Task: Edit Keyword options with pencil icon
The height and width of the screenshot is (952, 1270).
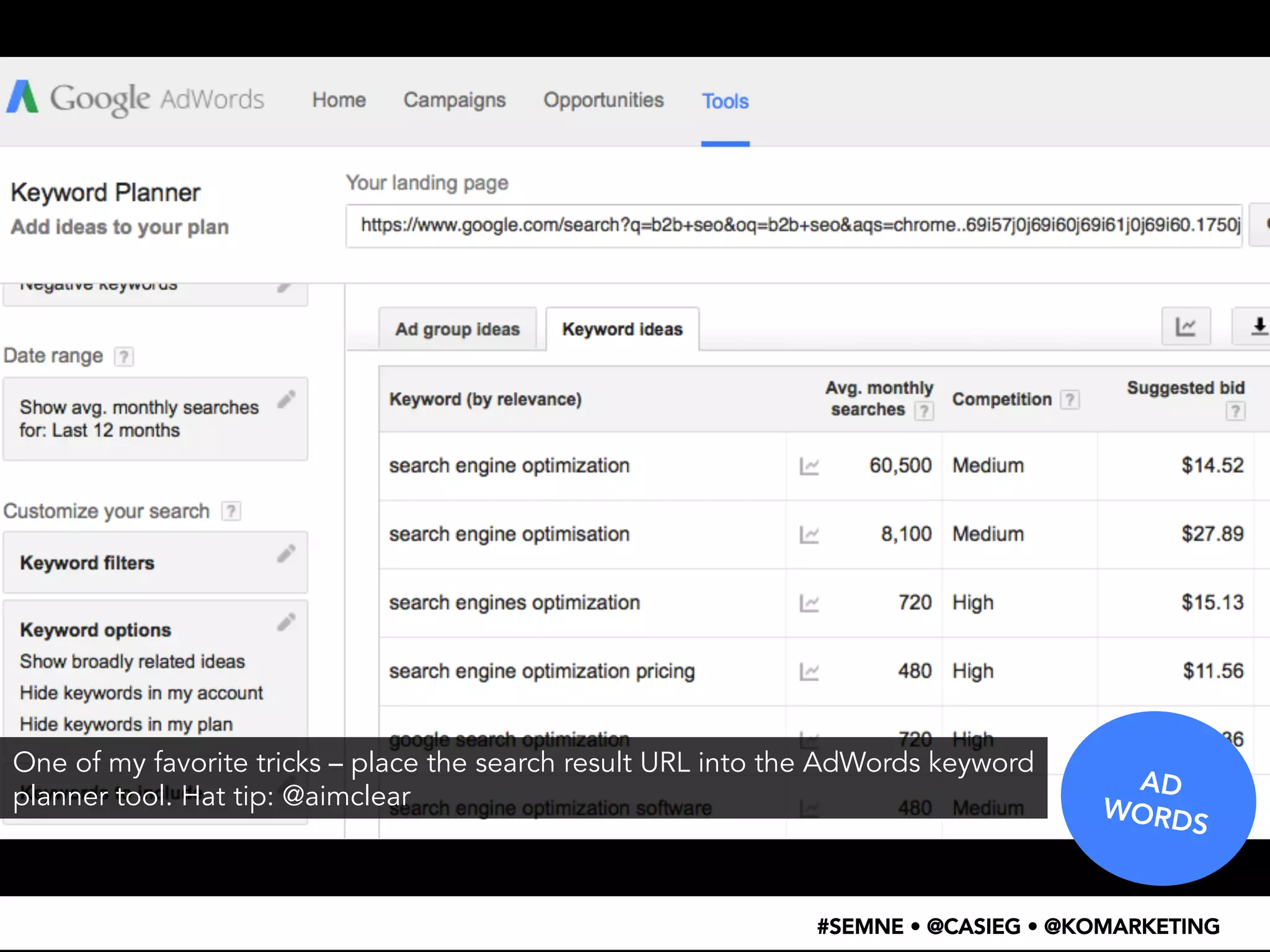Action: 286,622
